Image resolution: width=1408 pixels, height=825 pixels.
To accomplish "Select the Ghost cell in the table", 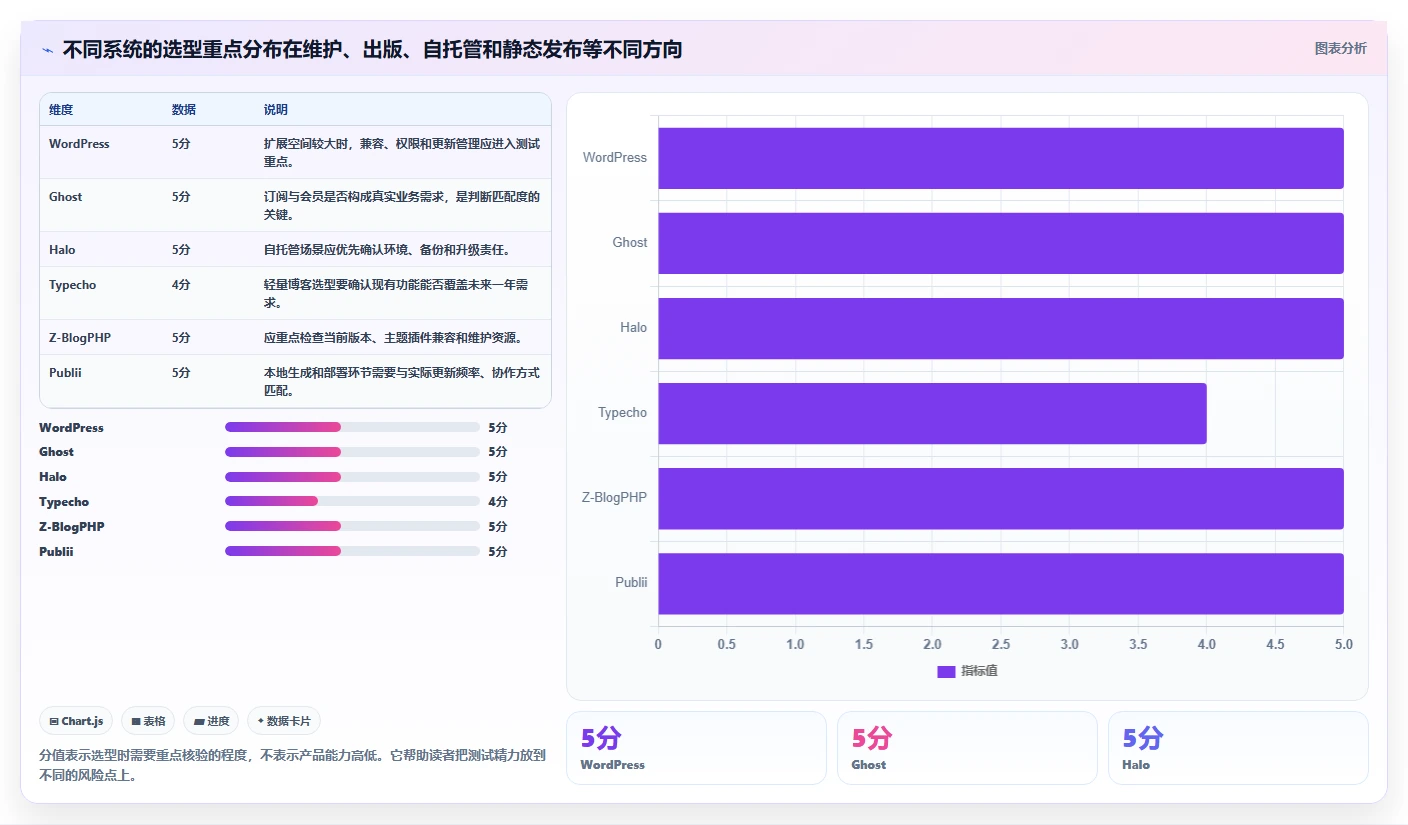I will (66, 197).
